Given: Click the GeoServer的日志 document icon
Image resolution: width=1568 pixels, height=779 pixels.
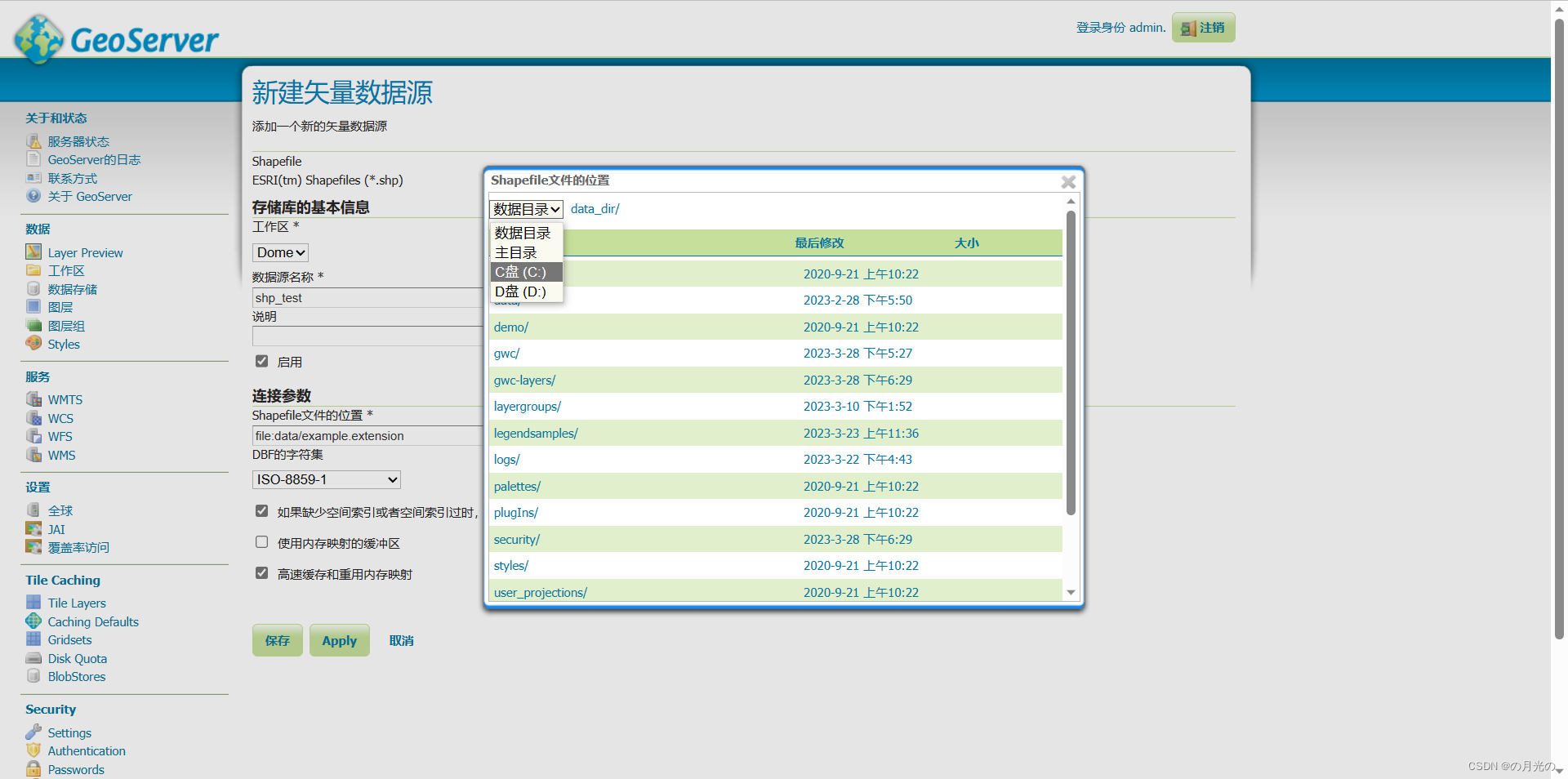Looking at the screenshot, I should pyautogui.click(x=33, y=159).
